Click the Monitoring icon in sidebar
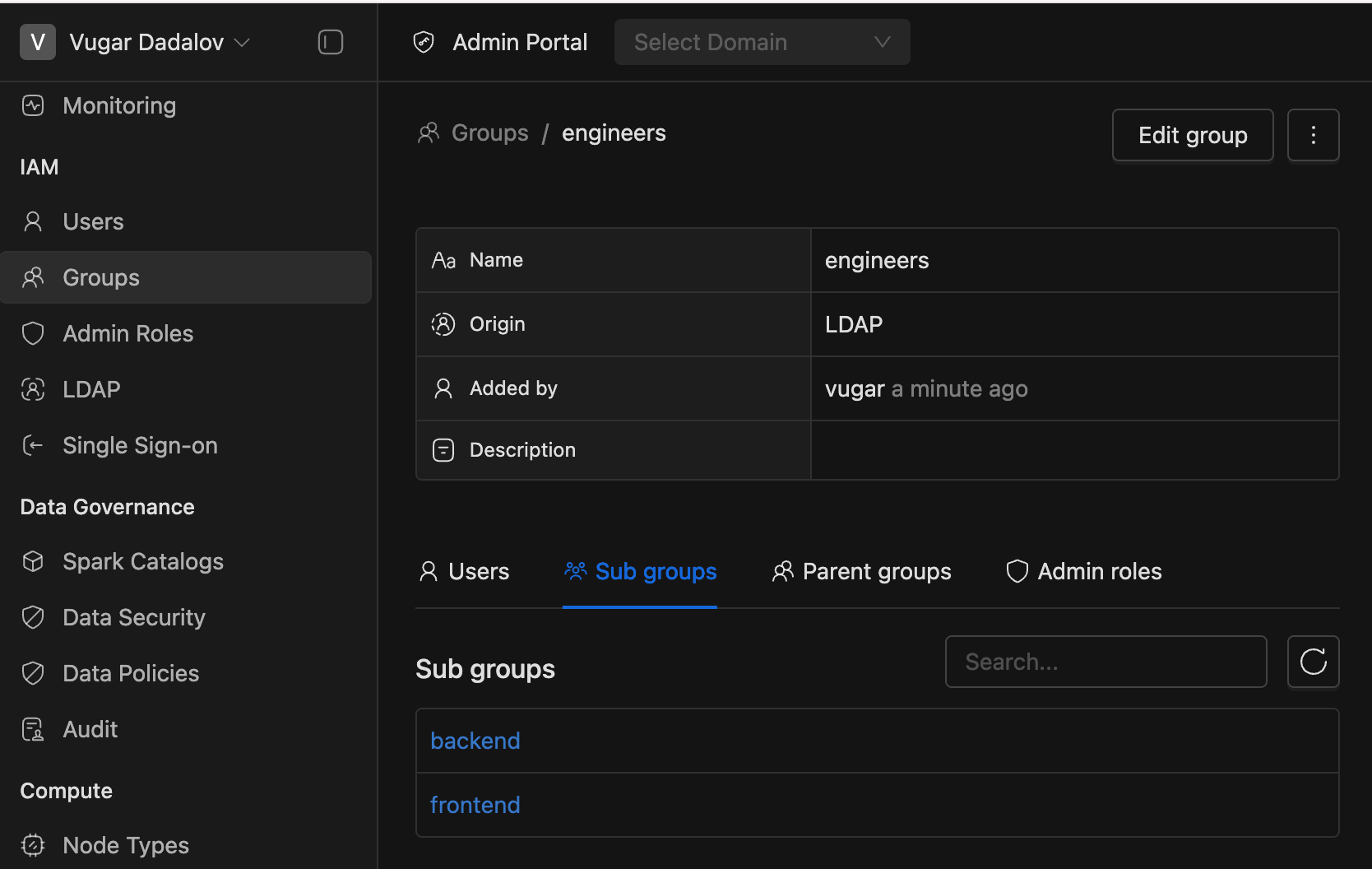Screen dimensions: 1372x869 (33, 105)
